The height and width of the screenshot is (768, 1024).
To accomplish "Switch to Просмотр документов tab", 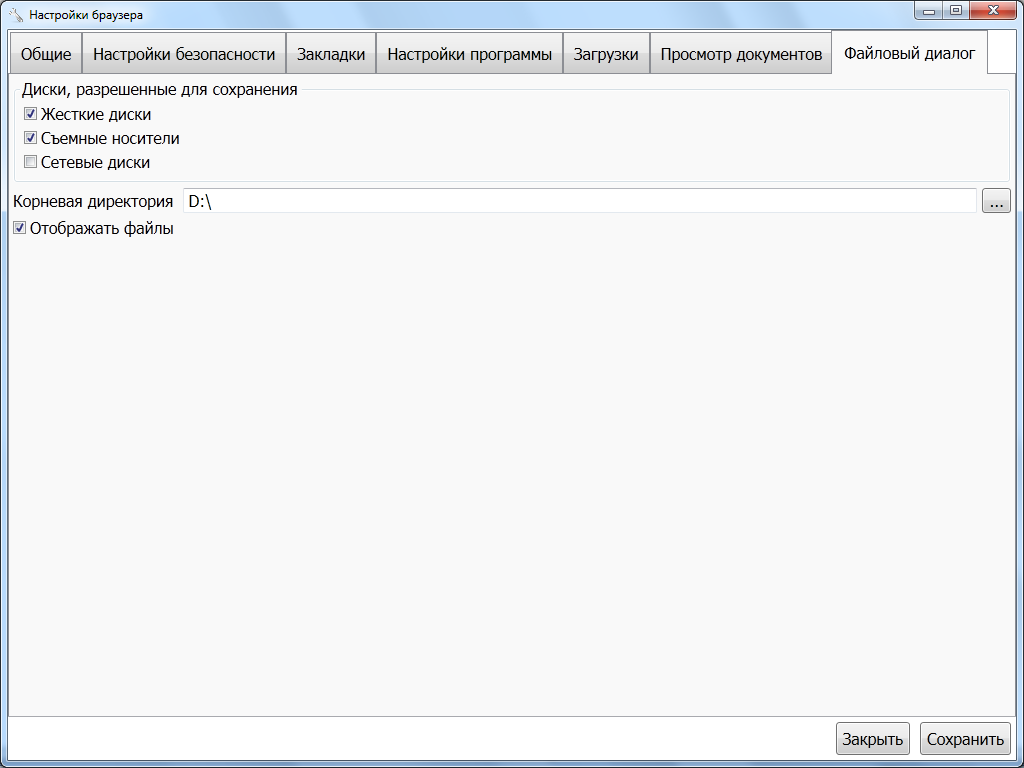I will (741, 55).
